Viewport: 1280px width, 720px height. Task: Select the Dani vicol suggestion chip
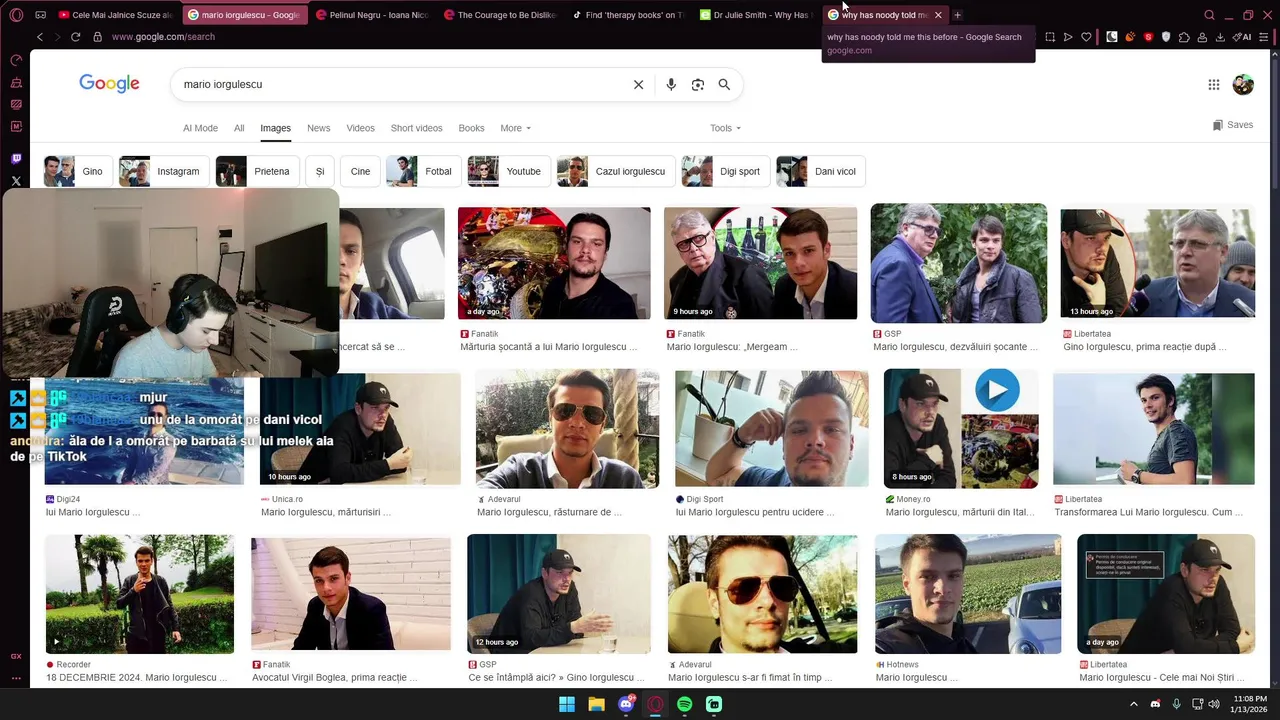click(x=820, y=171)
